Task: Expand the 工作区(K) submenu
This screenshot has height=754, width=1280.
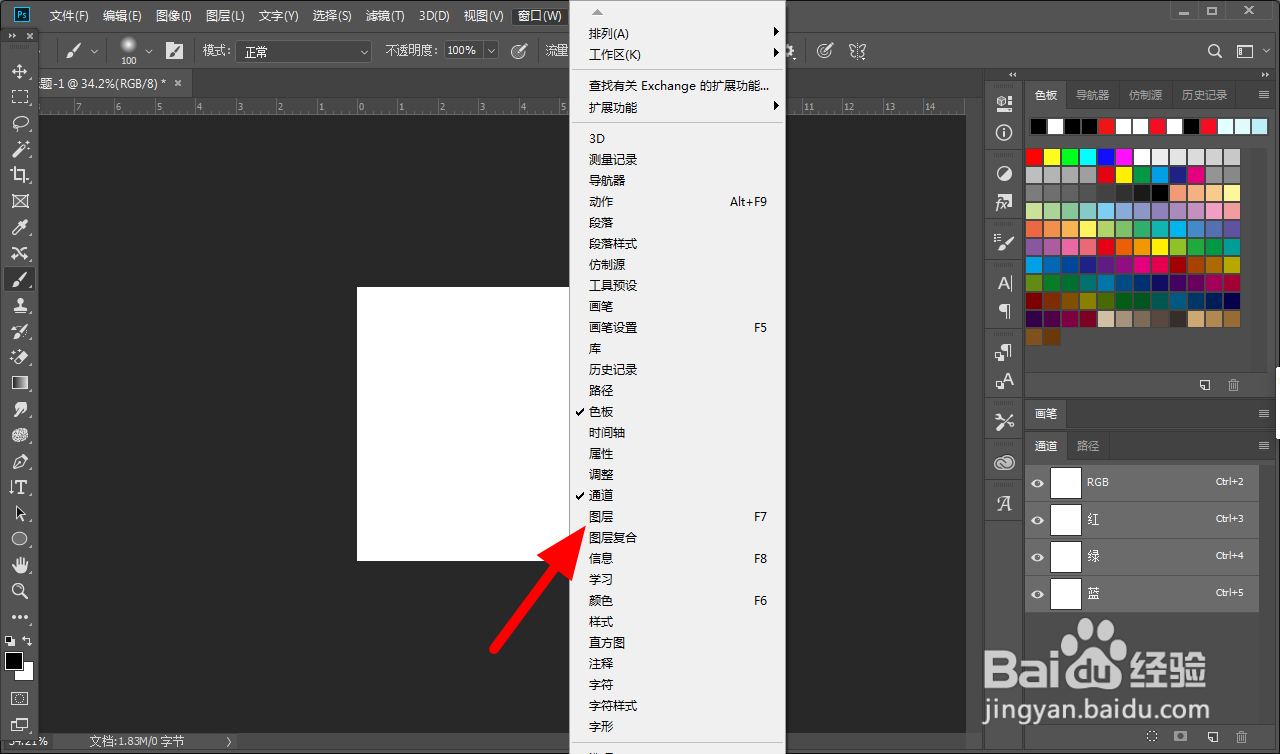Action: 678,55
